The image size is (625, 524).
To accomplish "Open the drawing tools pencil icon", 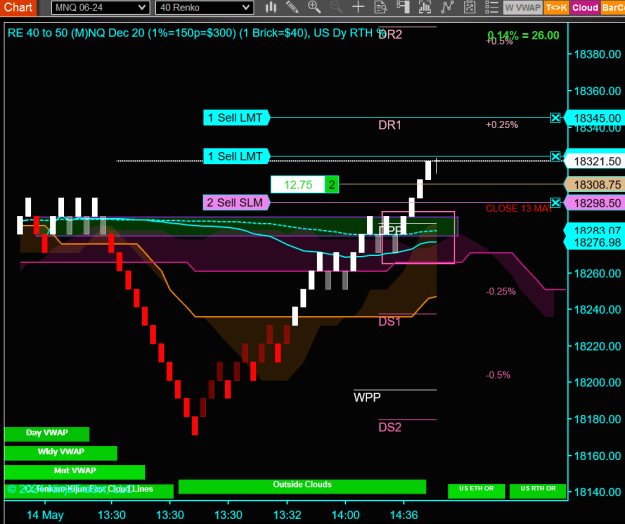I will (292, 7).
